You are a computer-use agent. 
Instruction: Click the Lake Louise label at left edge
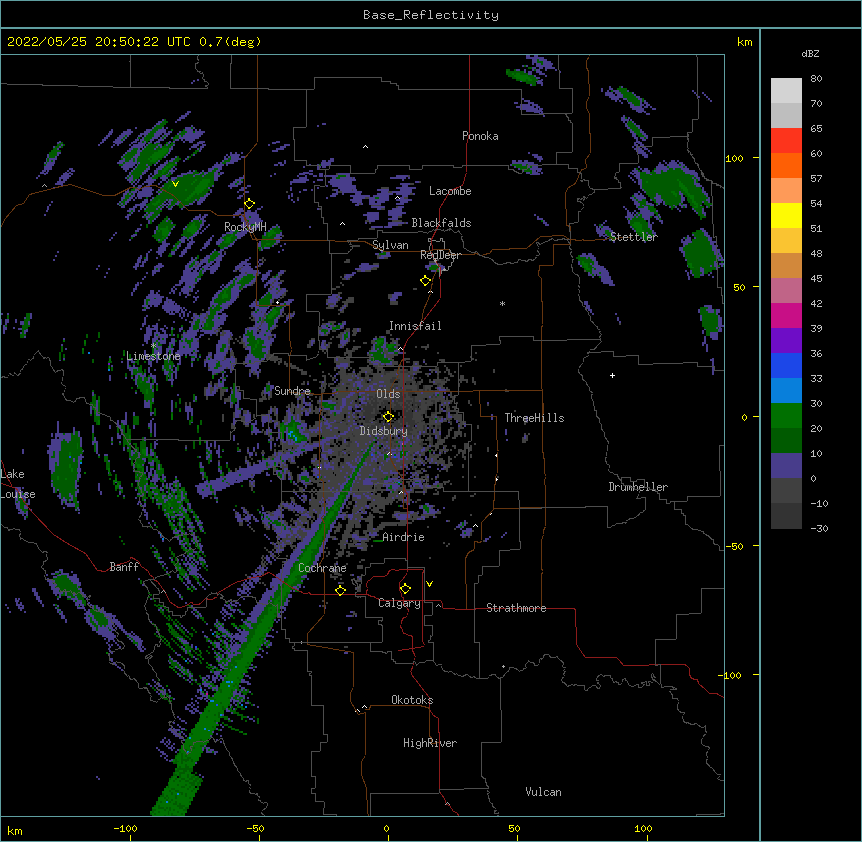18,484
